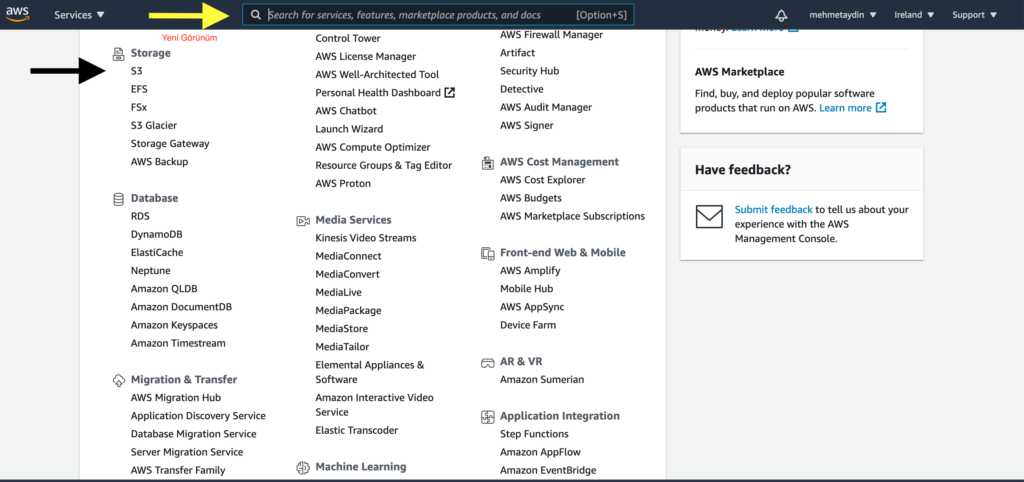Open the RDS database service
The width and height of the screenshot is (1024, 482).
(x=140, y=216)
